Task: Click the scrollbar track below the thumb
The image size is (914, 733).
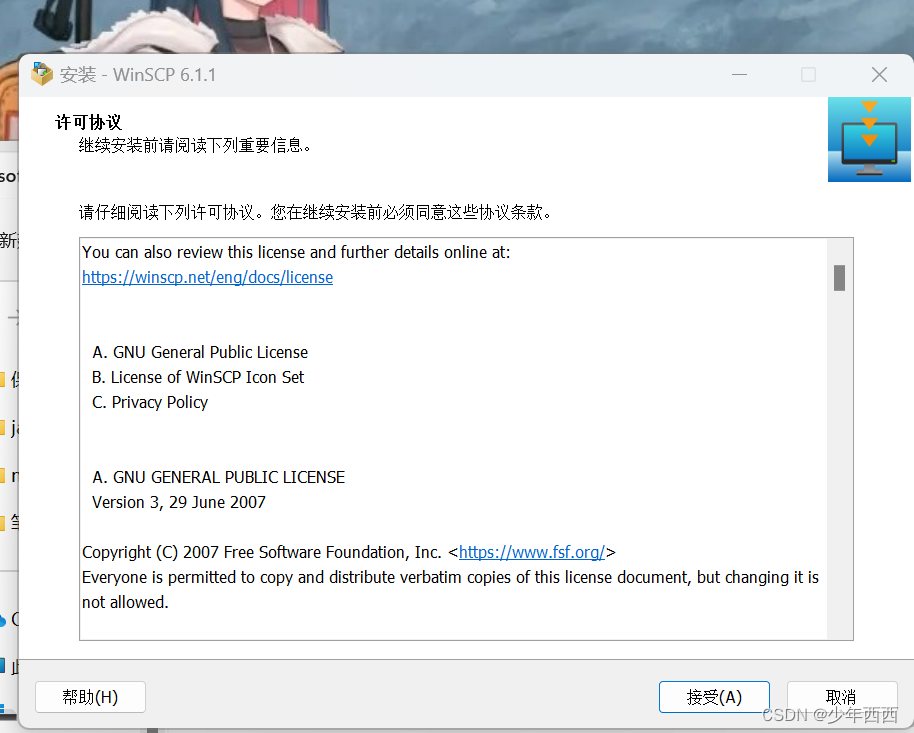Action: pos(839,467)
